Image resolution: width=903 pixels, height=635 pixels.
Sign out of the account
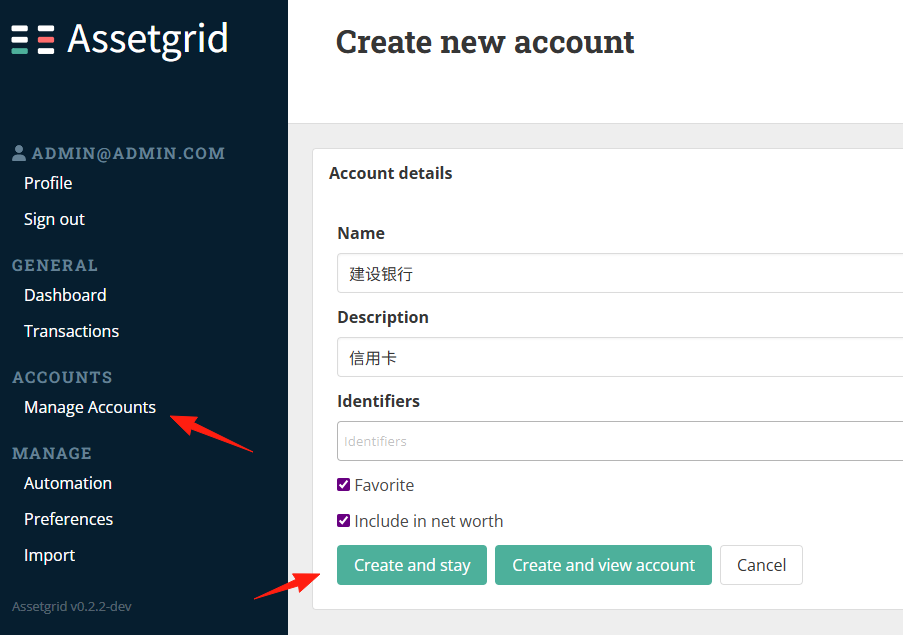coord(54,219)
